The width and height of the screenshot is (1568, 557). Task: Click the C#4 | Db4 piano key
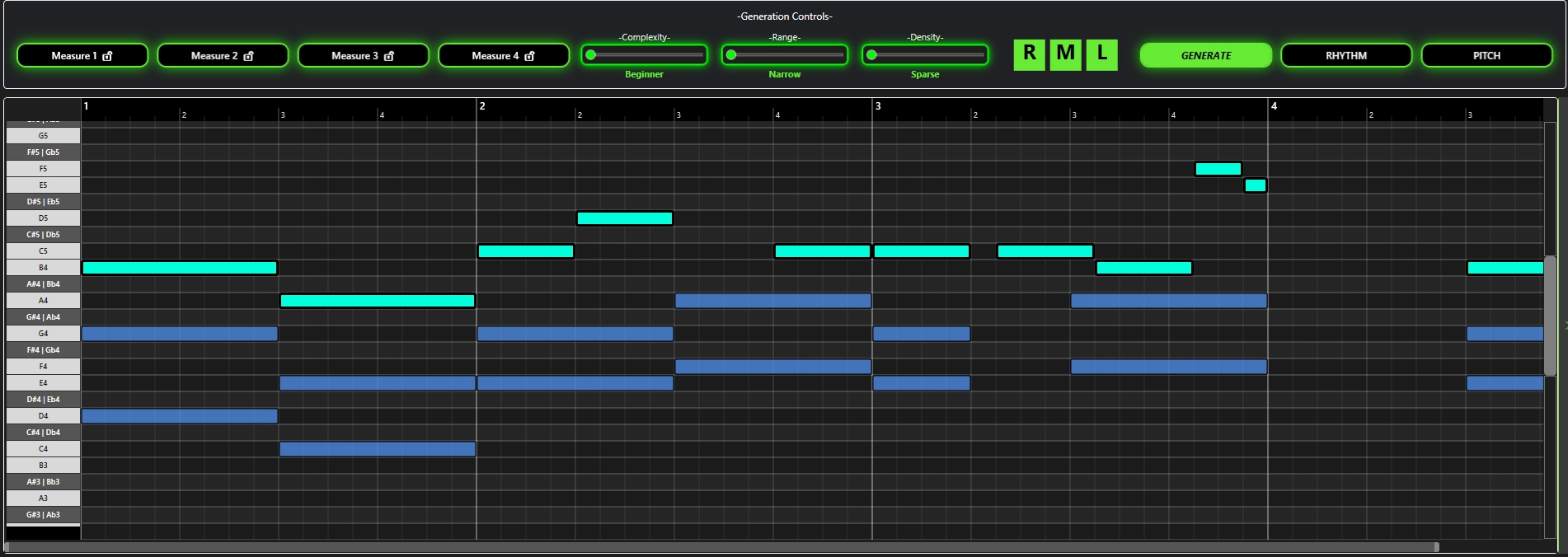click(x=43, y=432)
